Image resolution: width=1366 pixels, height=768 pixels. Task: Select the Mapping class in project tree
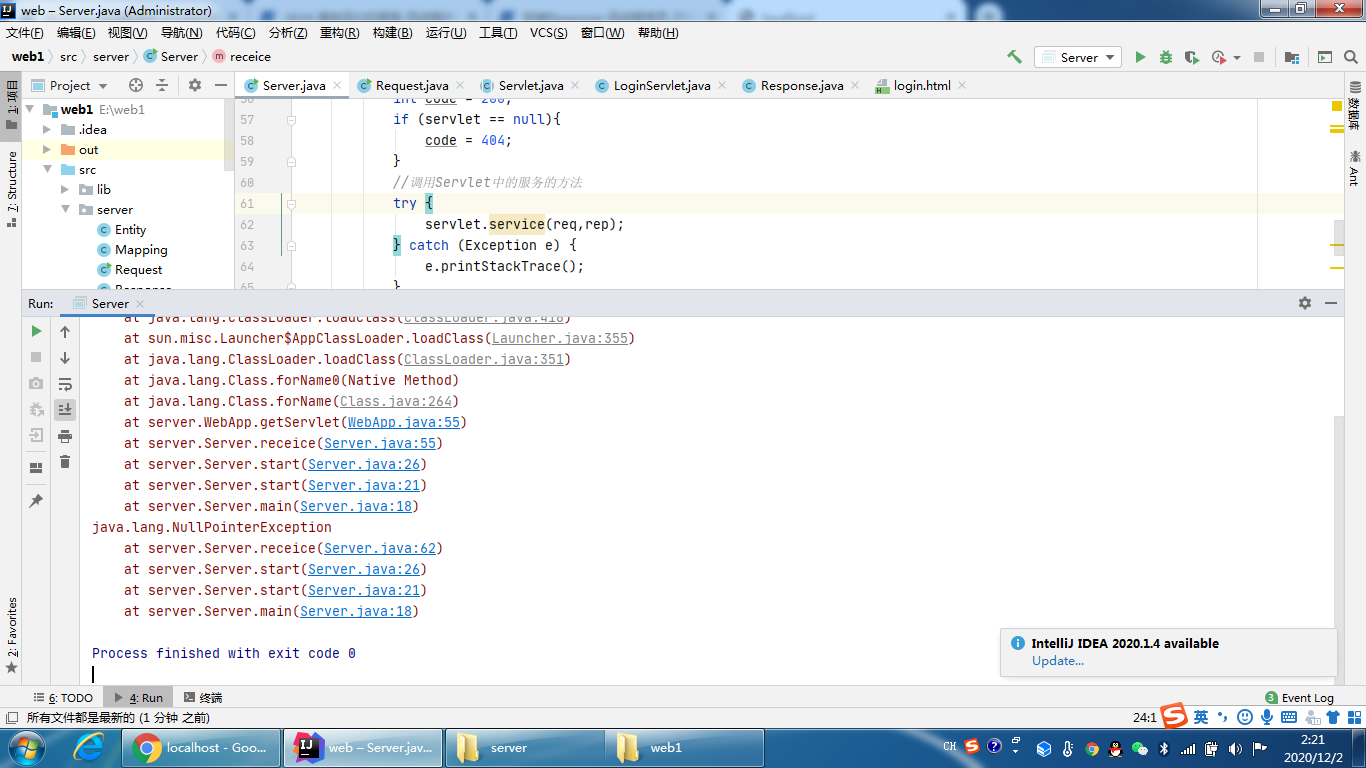coord(141,249)
